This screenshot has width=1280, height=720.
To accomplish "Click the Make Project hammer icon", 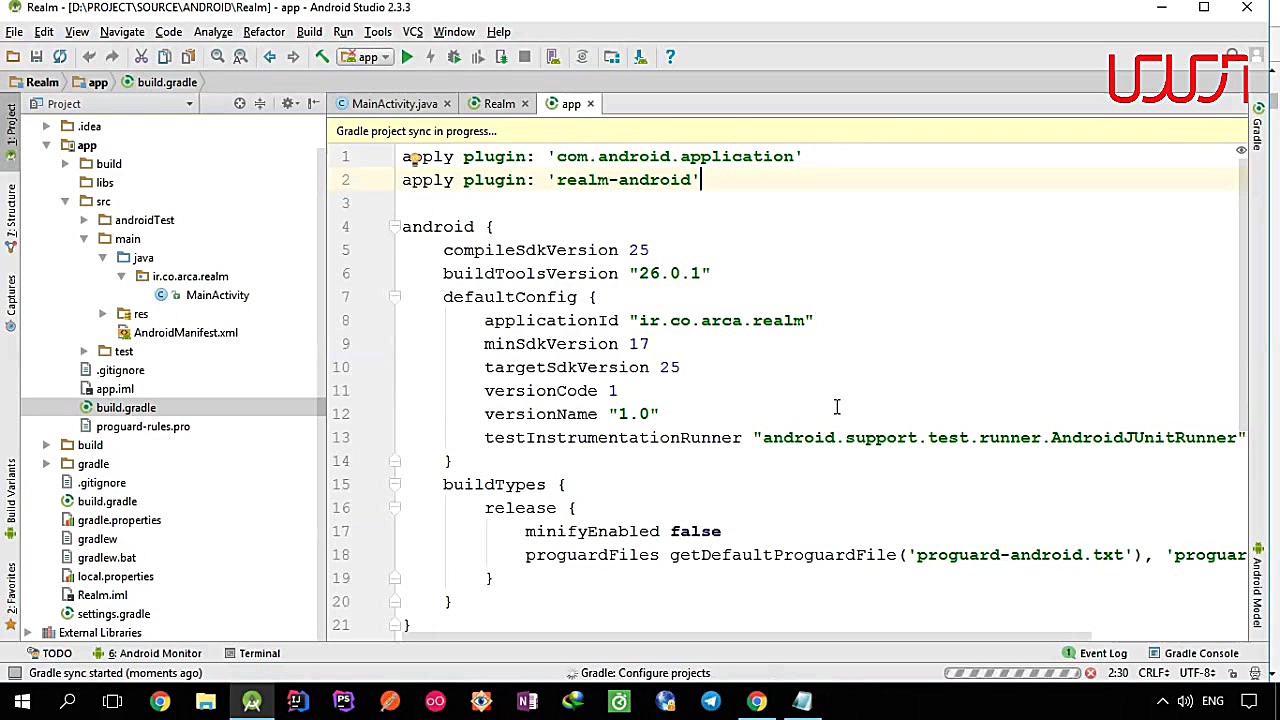I will click(x=322, y=57).
